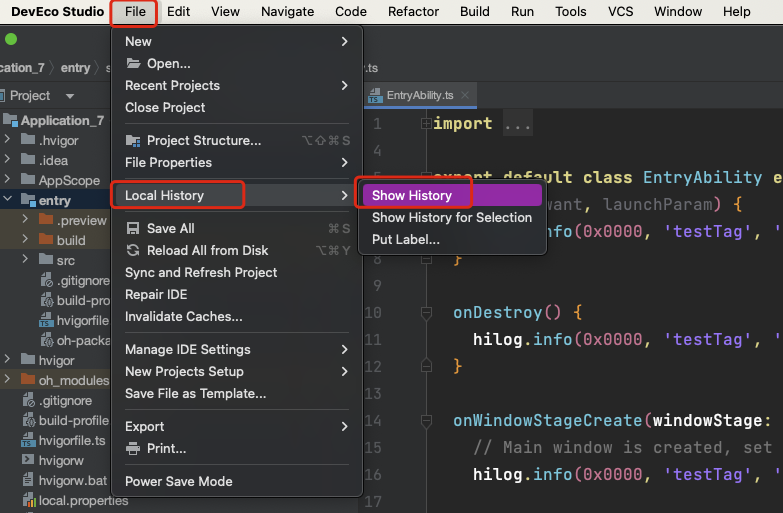Click the Open folder icon
Screen dimensions: 783x513
tap(133, 63)
